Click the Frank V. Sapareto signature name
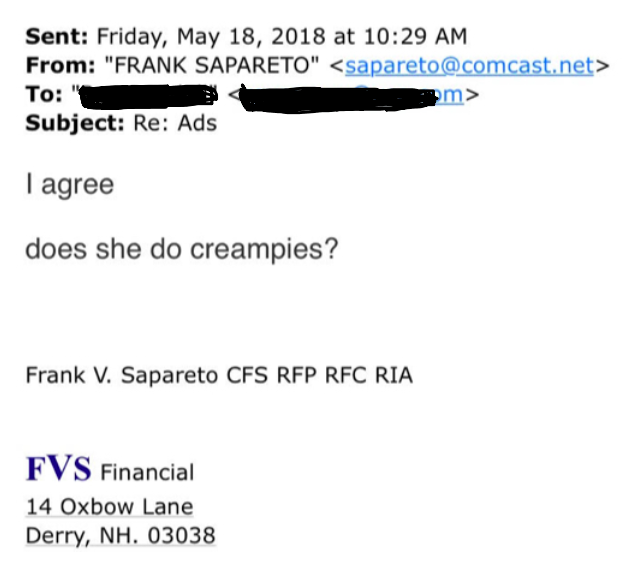Image resolution: width=637 pixels, height=573 pixels. coord(121,375)
